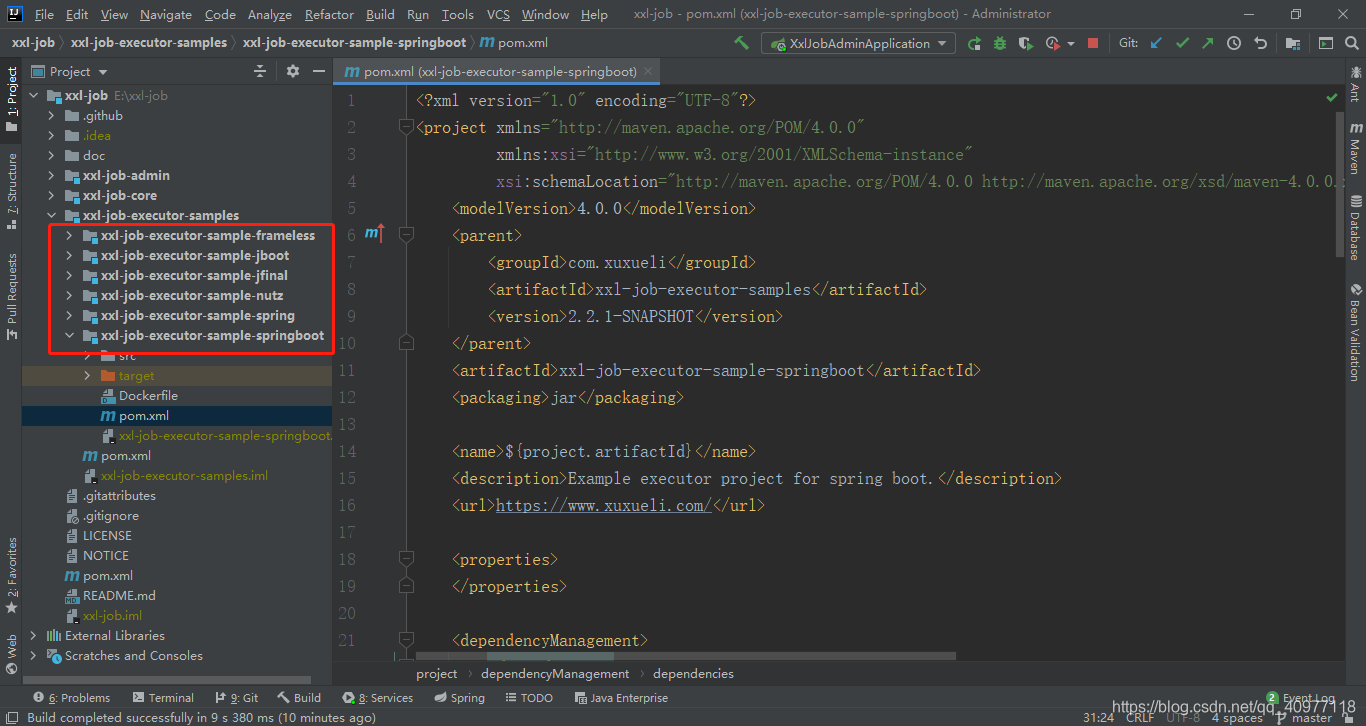
Task: Hide the Project tool window (minus icon)
Action: pyautogui.click(x=319, y=71)
